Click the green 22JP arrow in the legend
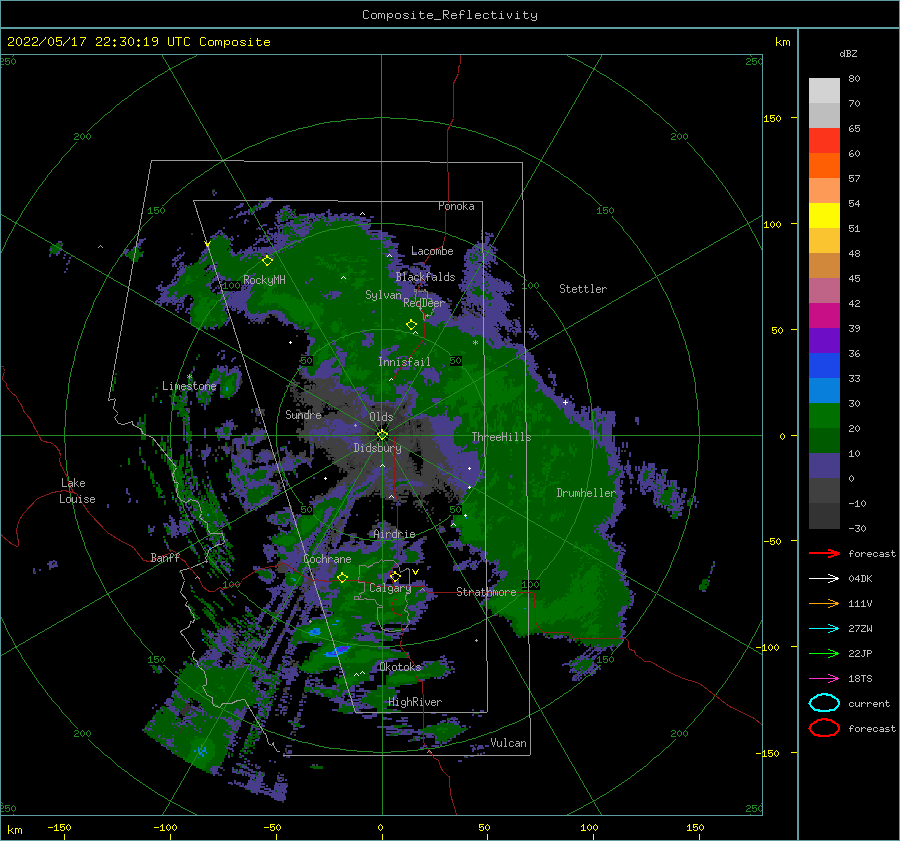900x841 pixels. [824, 653]
